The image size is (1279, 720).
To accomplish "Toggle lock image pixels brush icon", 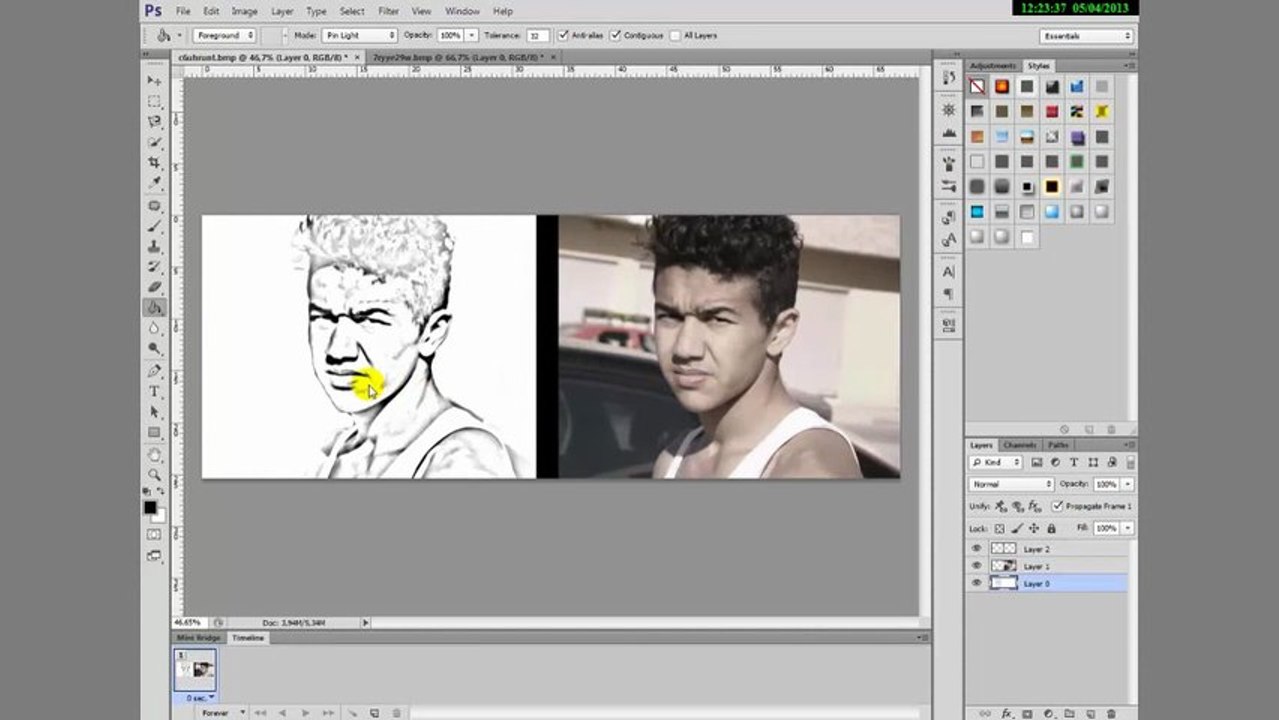I will click(1017, 528).
